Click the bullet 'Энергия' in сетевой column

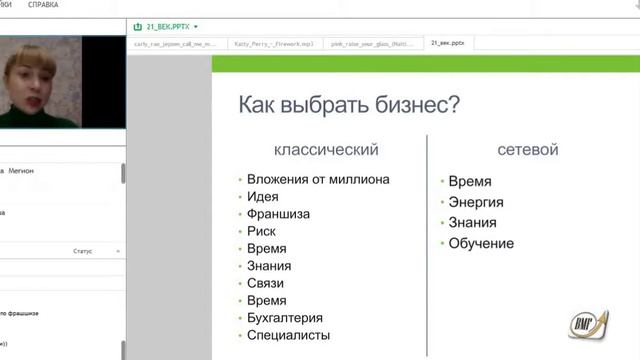476,202
